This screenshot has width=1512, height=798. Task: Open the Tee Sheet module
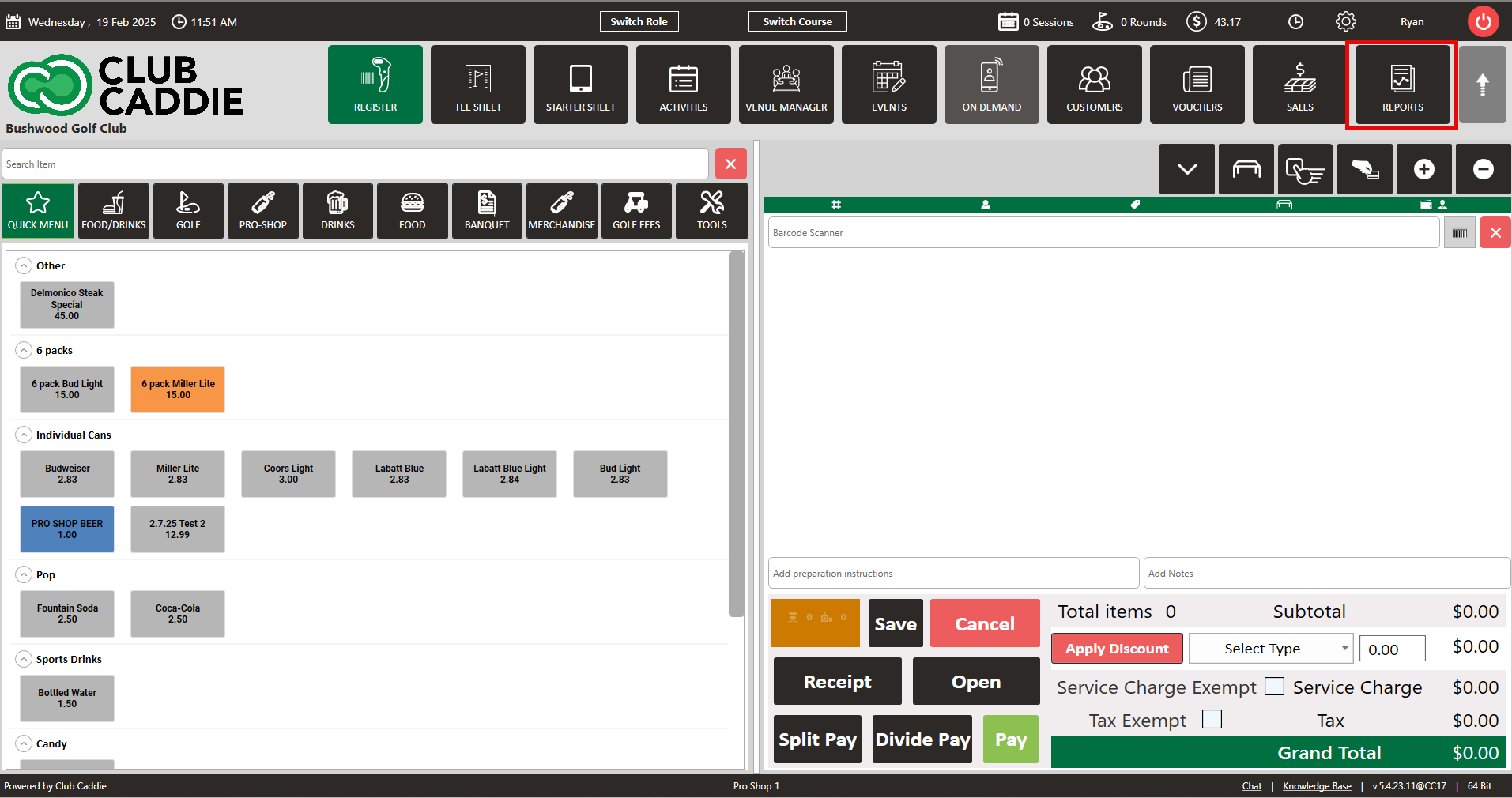477,85
